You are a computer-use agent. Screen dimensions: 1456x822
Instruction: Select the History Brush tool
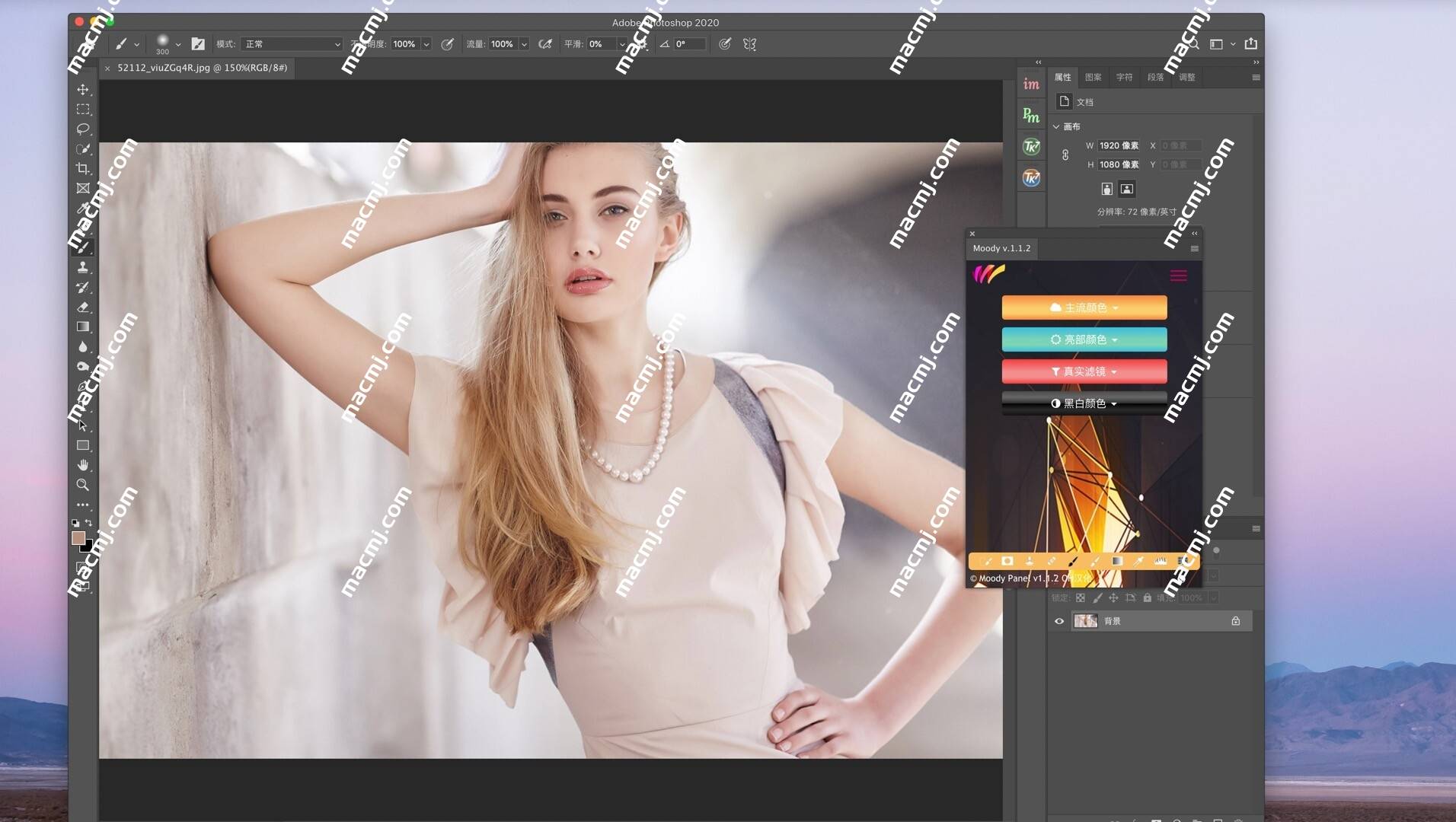(83, 288)
